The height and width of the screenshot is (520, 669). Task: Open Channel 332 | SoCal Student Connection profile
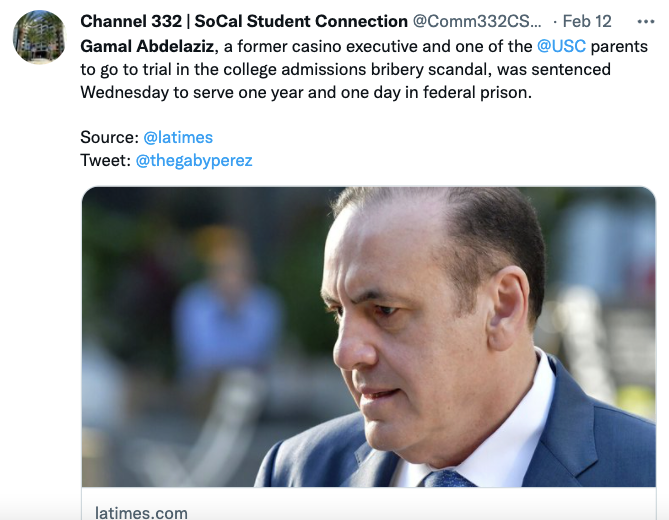click(243, 21)
